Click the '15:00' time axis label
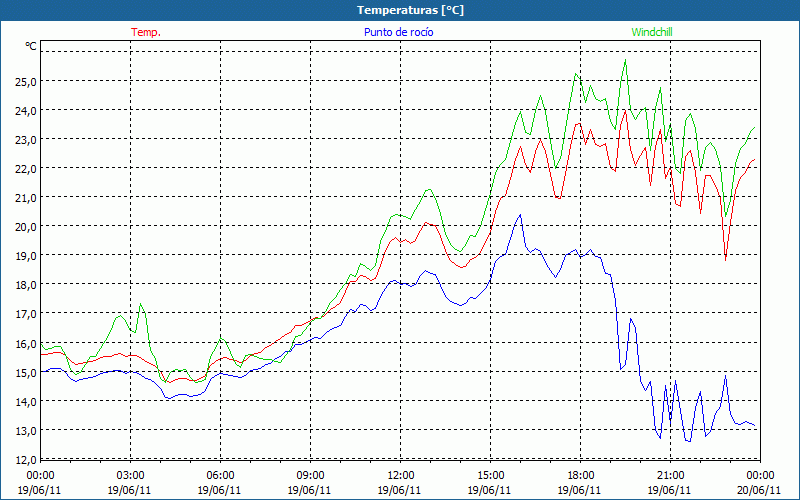 point(490,476)
